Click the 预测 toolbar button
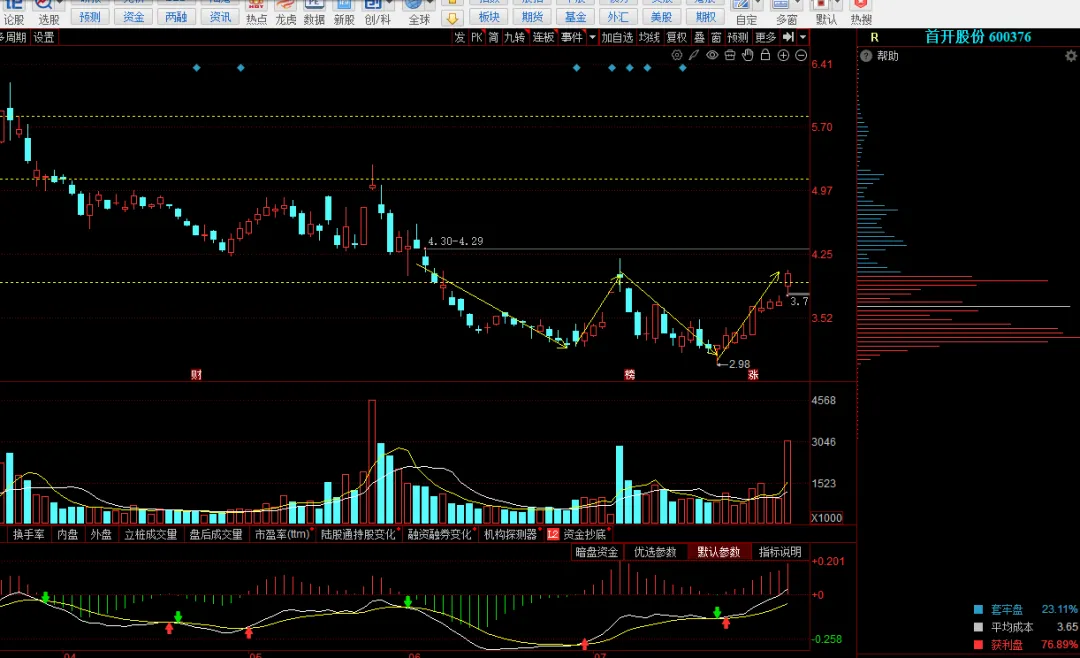The image size is (1080, 658). coord(90,17)
